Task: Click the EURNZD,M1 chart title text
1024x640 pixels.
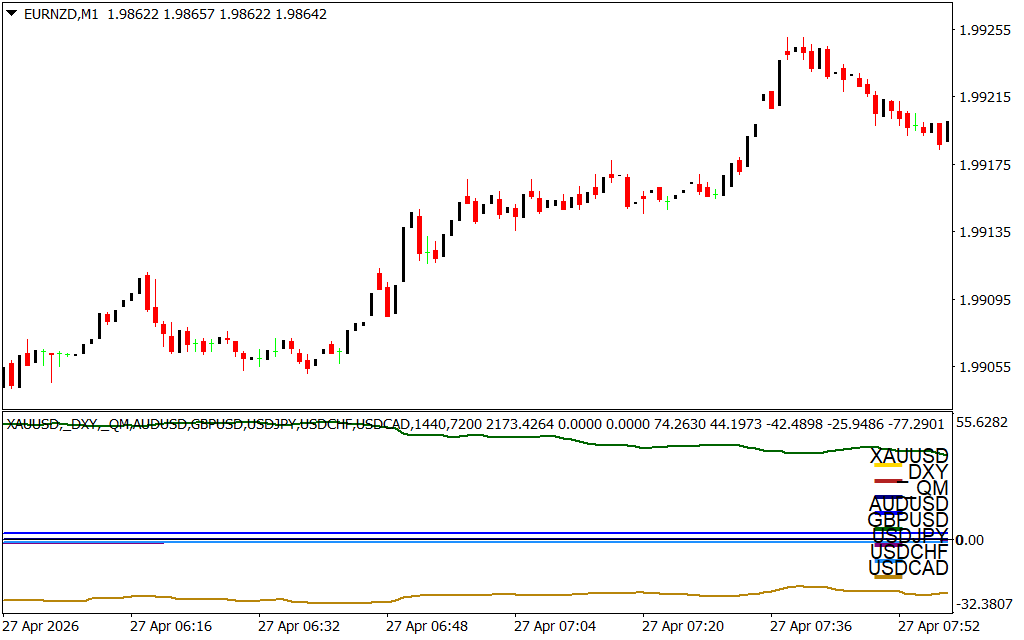Action: [x=61, y=14]
